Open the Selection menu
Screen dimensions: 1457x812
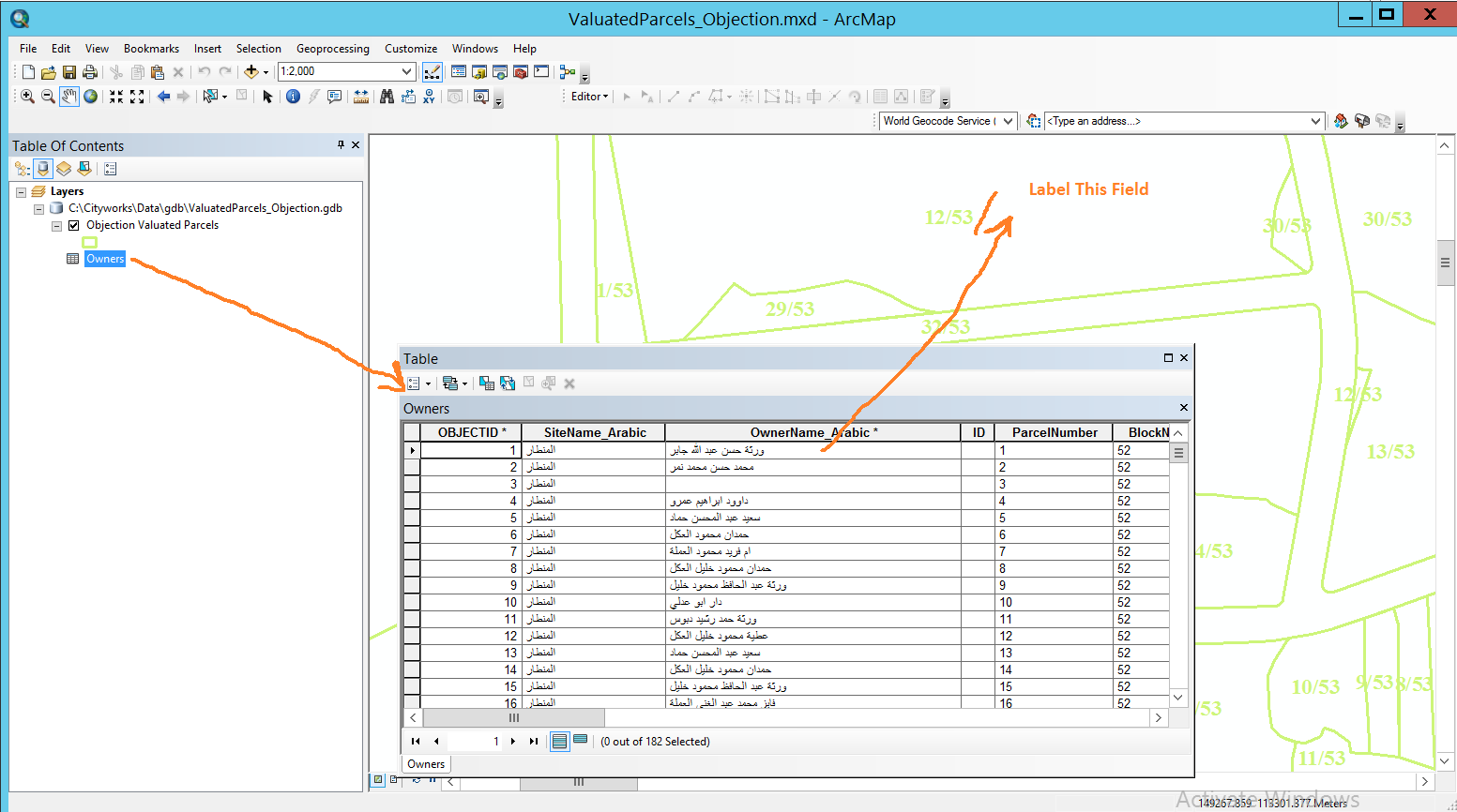point(258,49)
